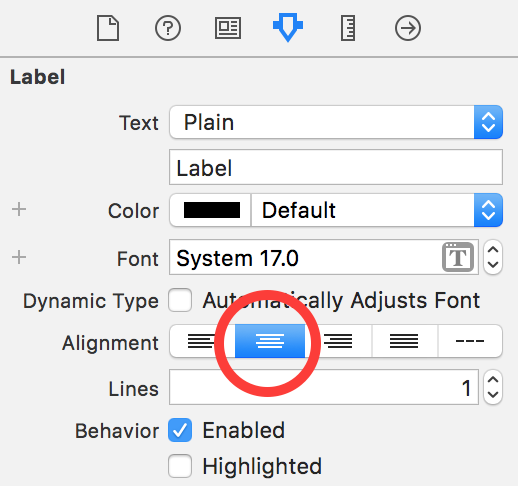Open the Color Default dropdown

[377, 210]
